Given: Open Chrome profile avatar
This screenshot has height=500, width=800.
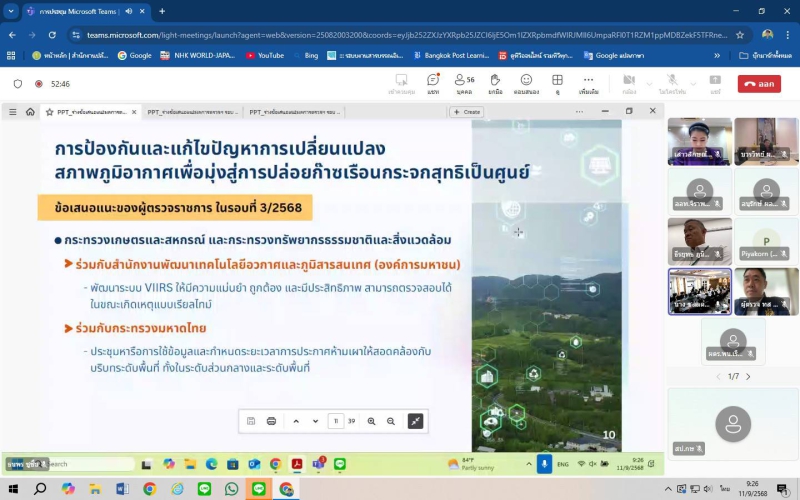Looking at the screenshot, I should pyautogui.click(x=767, y=35).
